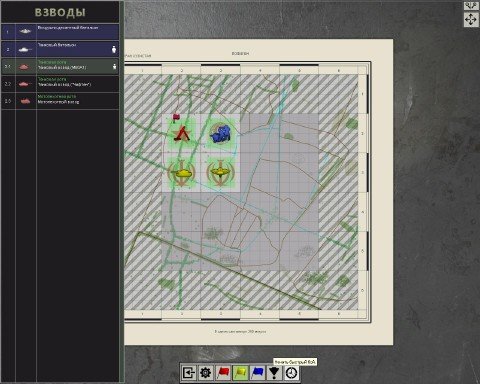Click the soldier figure icon in row 2.1

coord(114,67)
